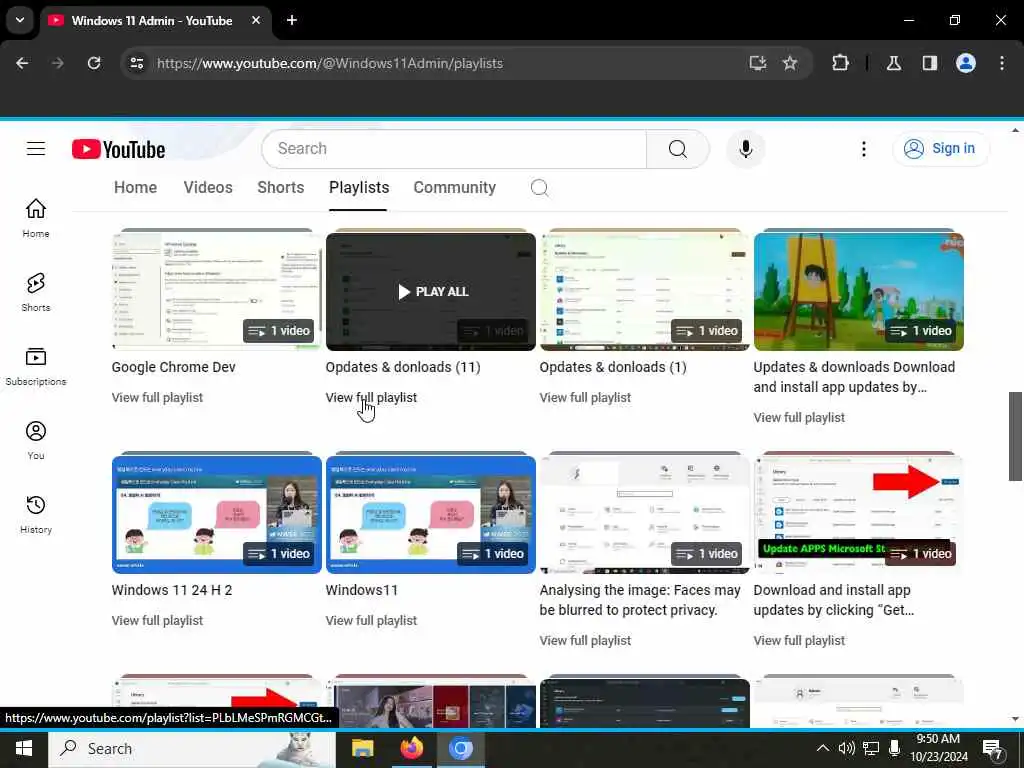
Task: Open the browser extensions puzzle icon
Action: (x=840, y=63)
